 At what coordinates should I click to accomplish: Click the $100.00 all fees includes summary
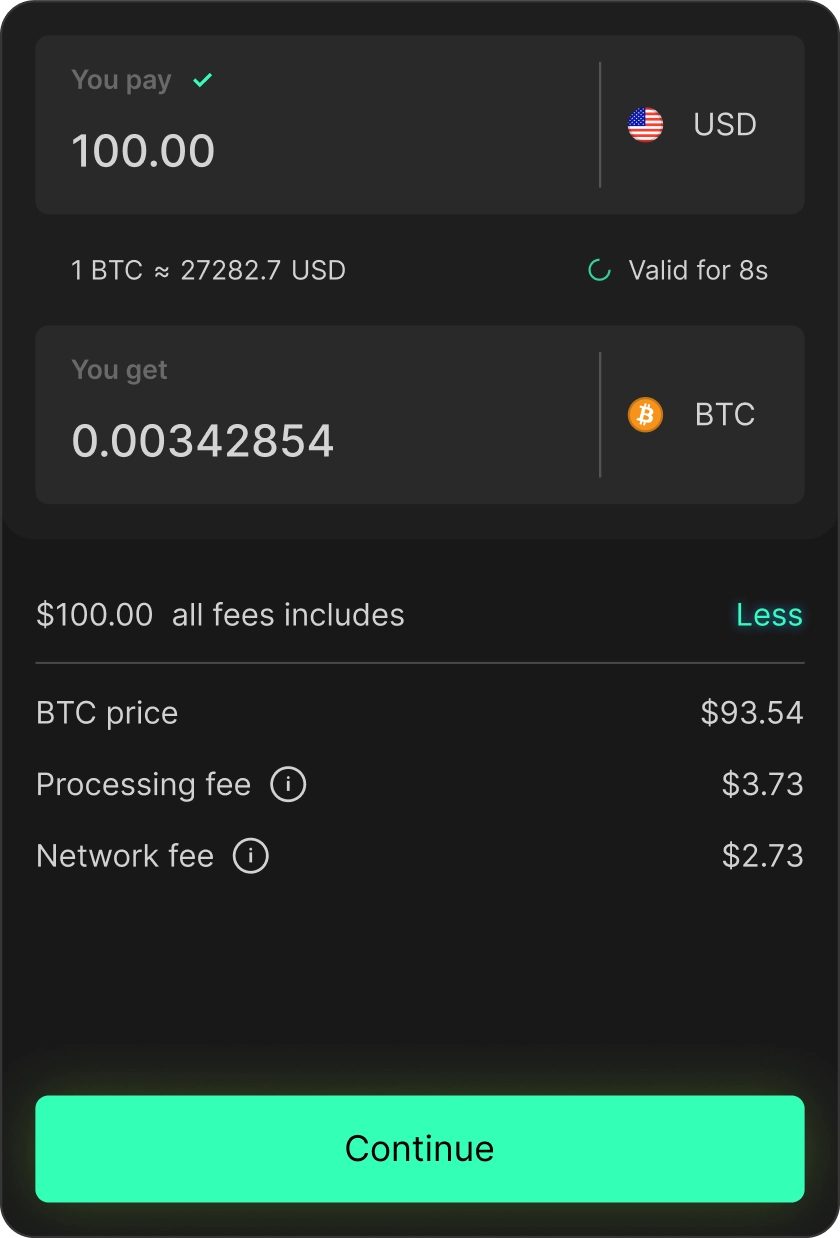tap(220, 615)
